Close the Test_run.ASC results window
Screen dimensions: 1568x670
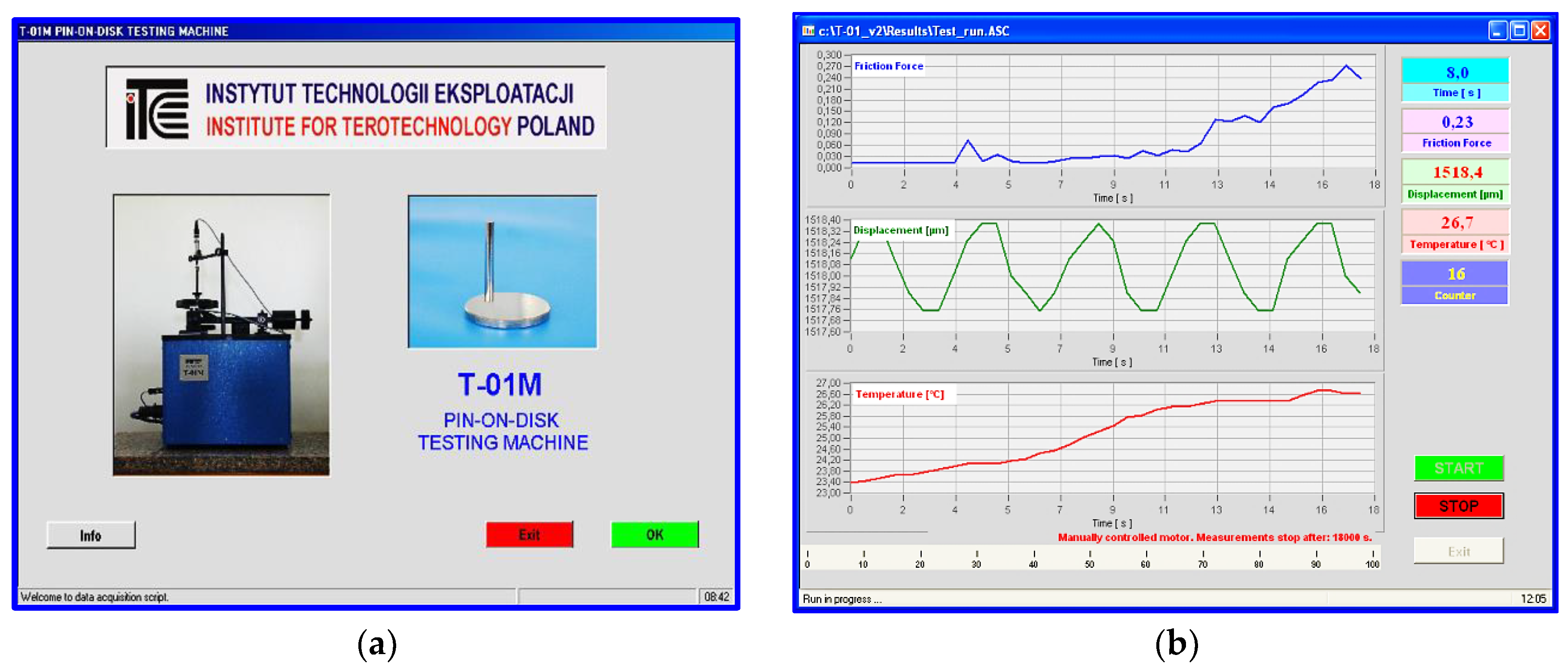tap(1540, 30)
